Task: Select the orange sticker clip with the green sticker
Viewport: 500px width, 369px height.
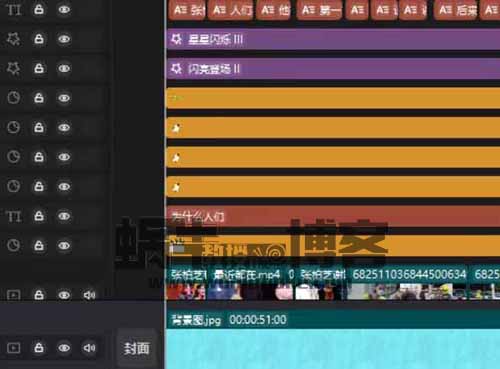Action: pos(333,98)
